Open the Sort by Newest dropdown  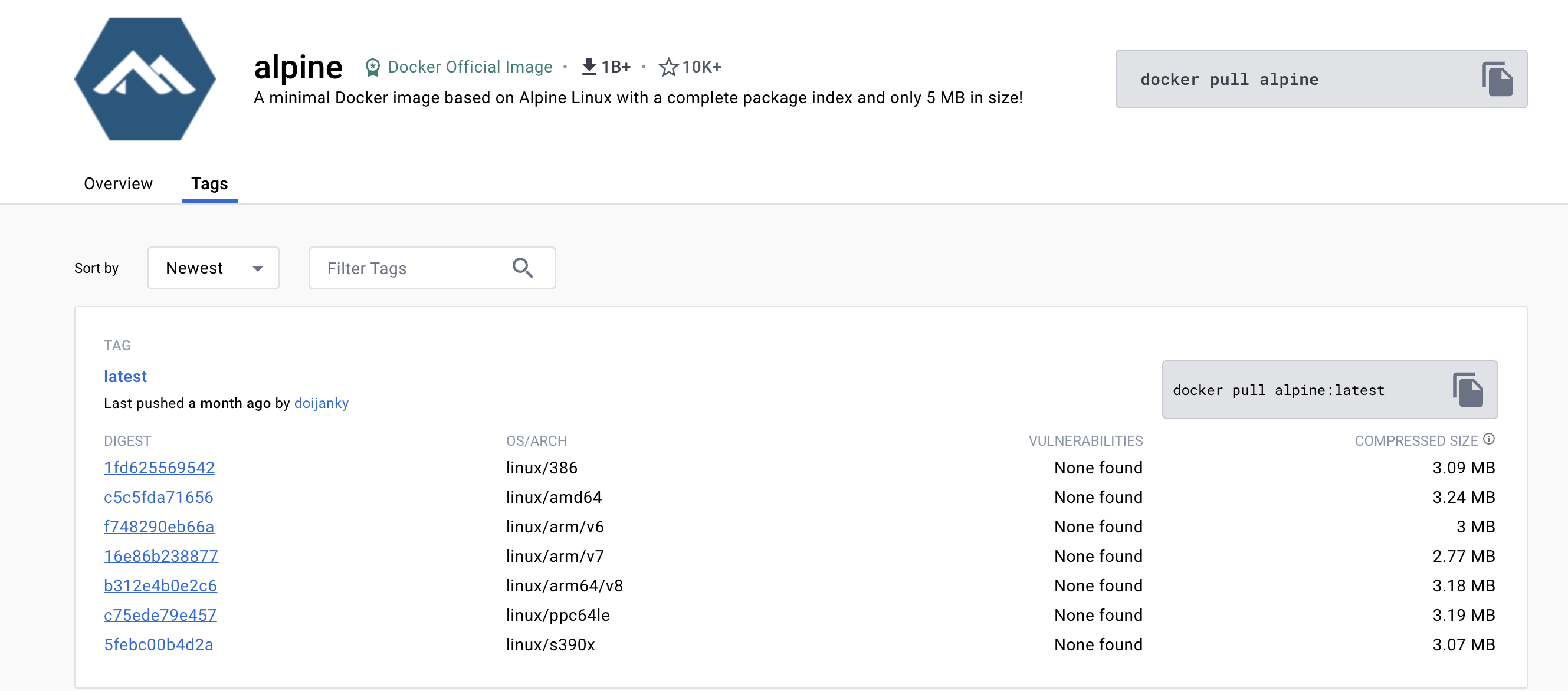(x=214, y=268)
